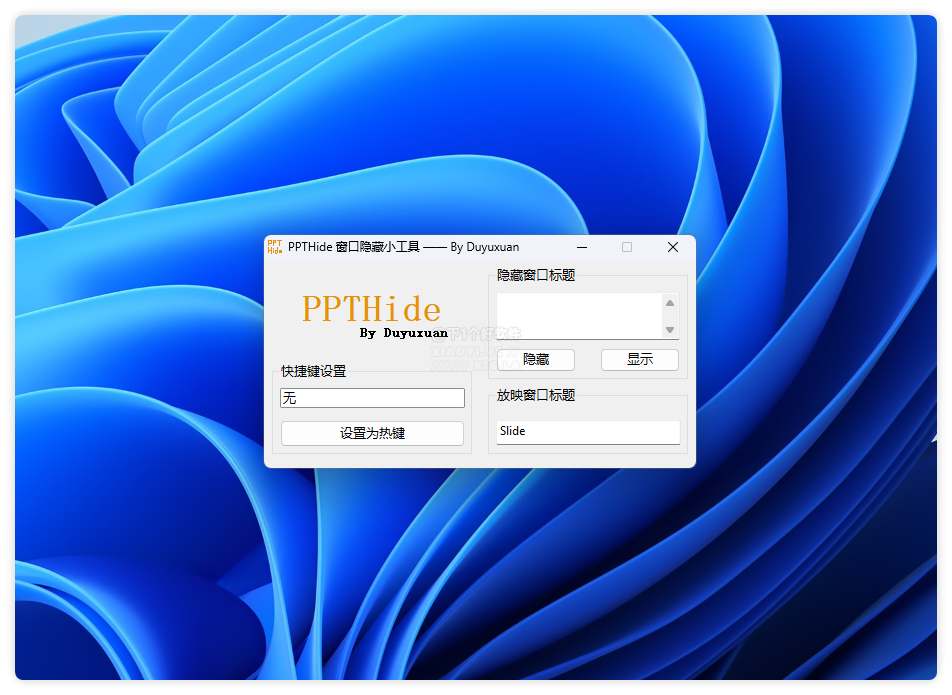Close the PPTHide window
Screen dimensions: 952x695
[673, 247]
